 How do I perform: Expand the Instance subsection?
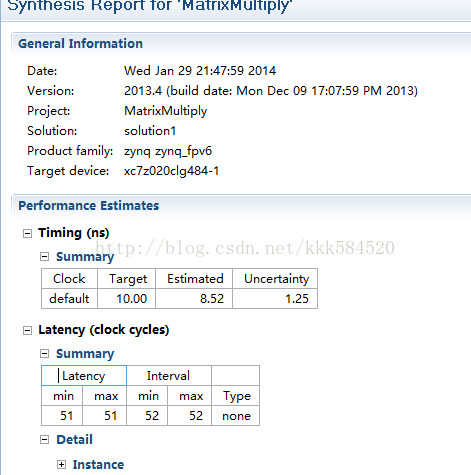click(x=61, y=465)
